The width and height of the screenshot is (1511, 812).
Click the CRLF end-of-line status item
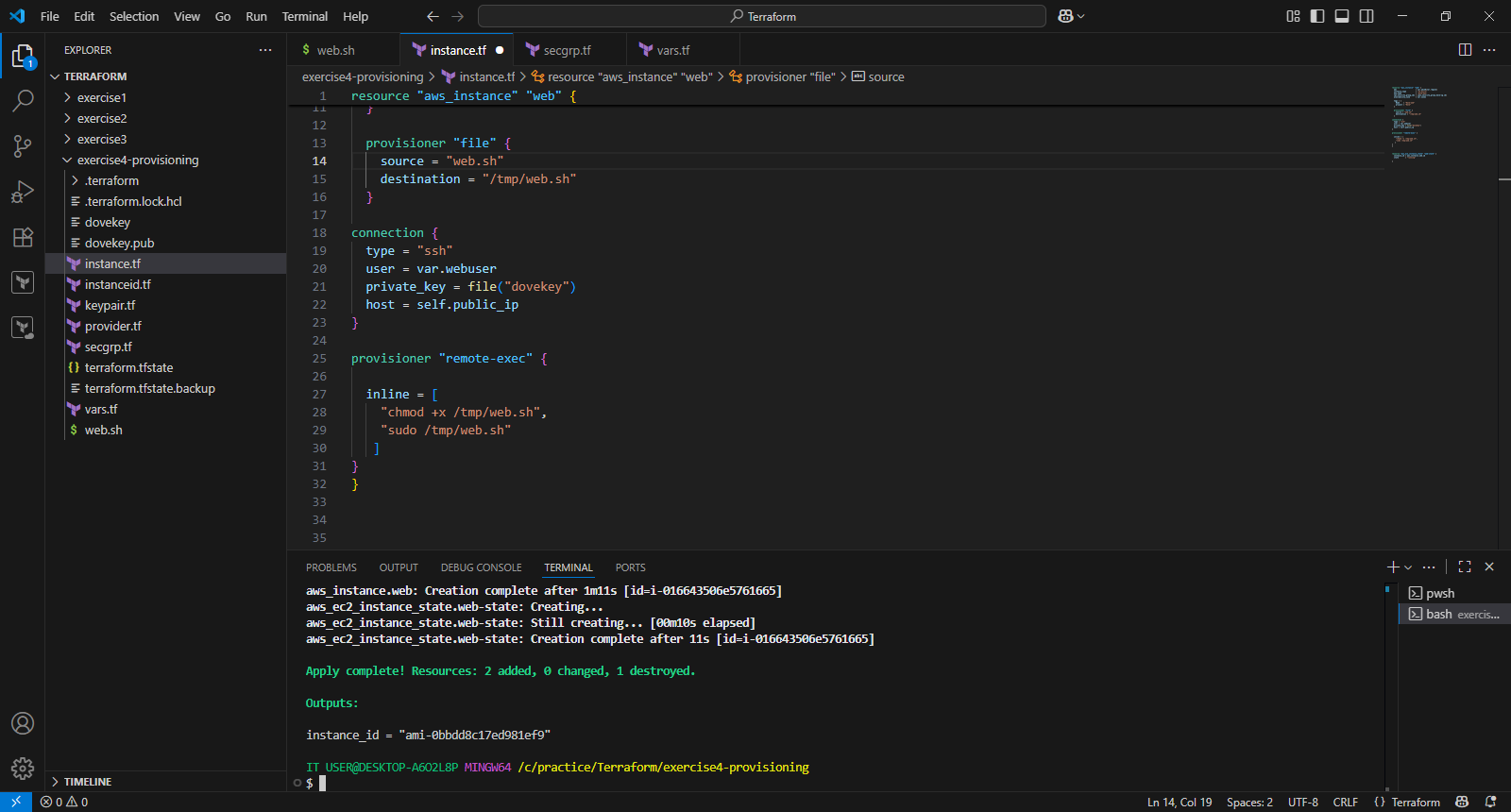(x=1346, y=802)
